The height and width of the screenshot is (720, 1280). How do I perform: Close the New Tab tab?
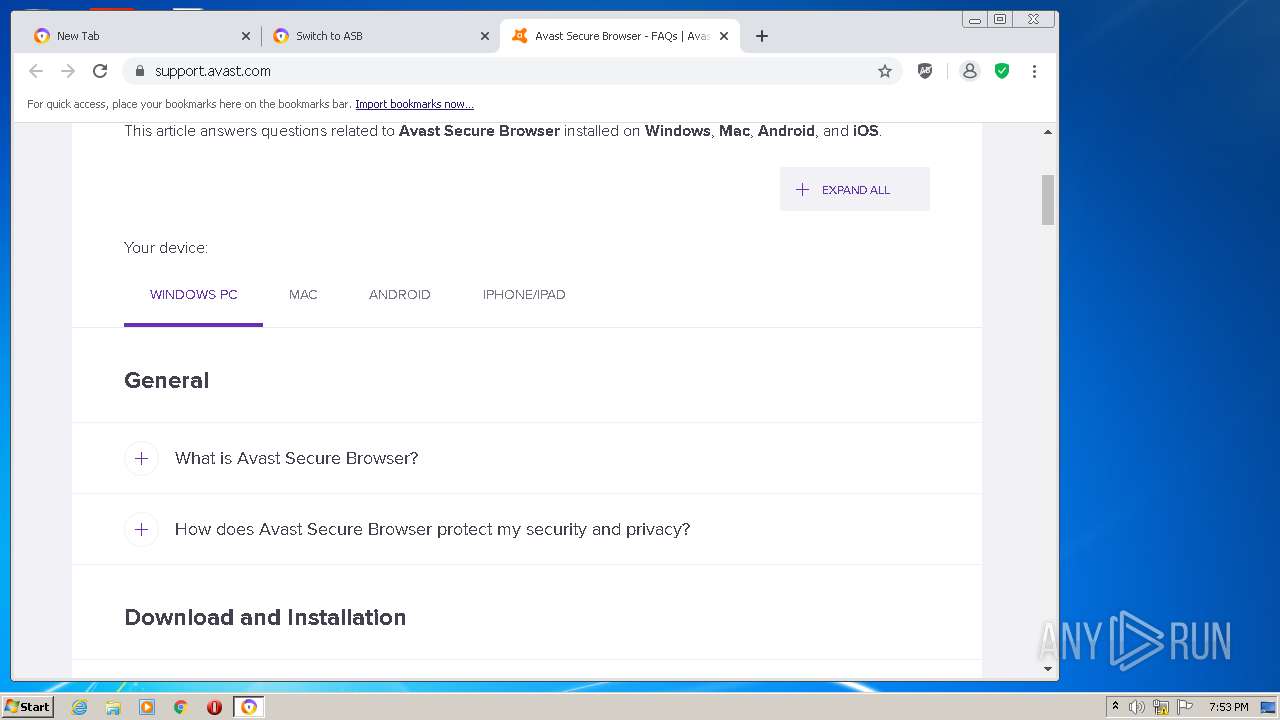246,36
